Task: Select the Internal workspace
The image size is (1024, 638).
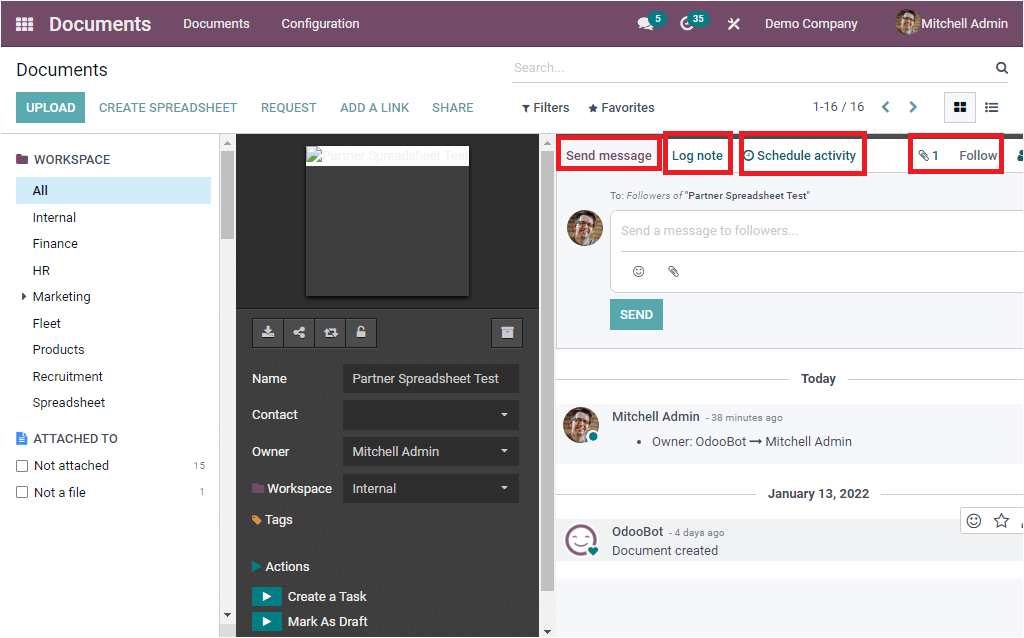Action: pos(54,217)
